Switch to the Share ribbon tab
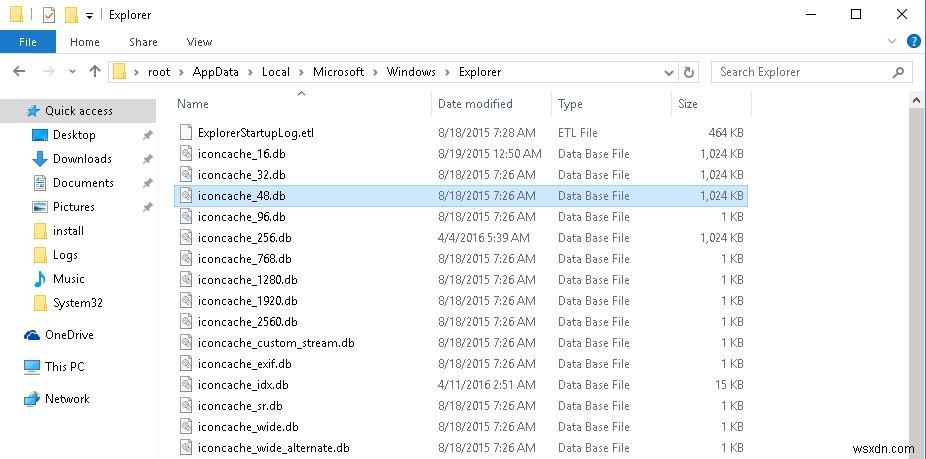The width and height of the screenshot is (926, 459). (x=144, y=42)
